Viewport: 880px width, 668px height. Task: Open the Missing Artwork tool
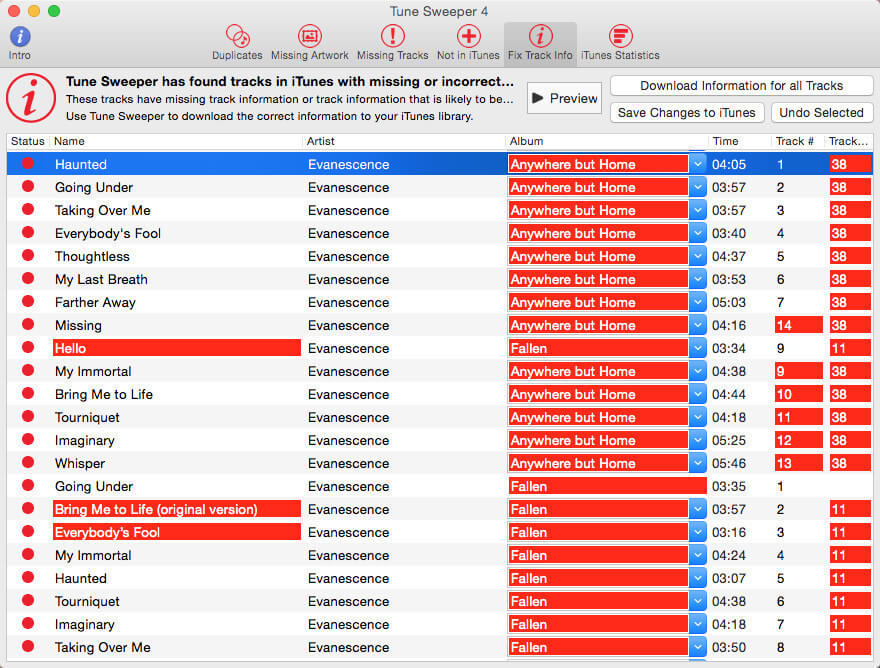click(310, 43)
